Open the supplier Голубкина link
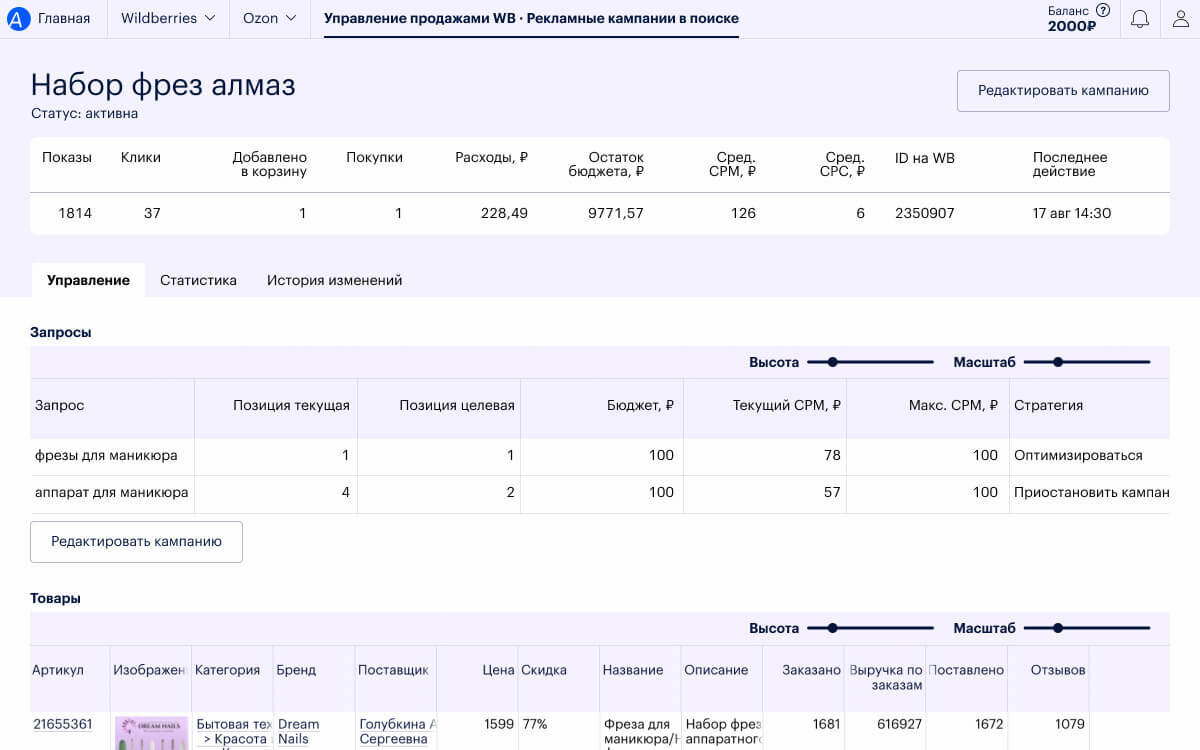Screen dimensions: 1200x750 pos(397,731)
